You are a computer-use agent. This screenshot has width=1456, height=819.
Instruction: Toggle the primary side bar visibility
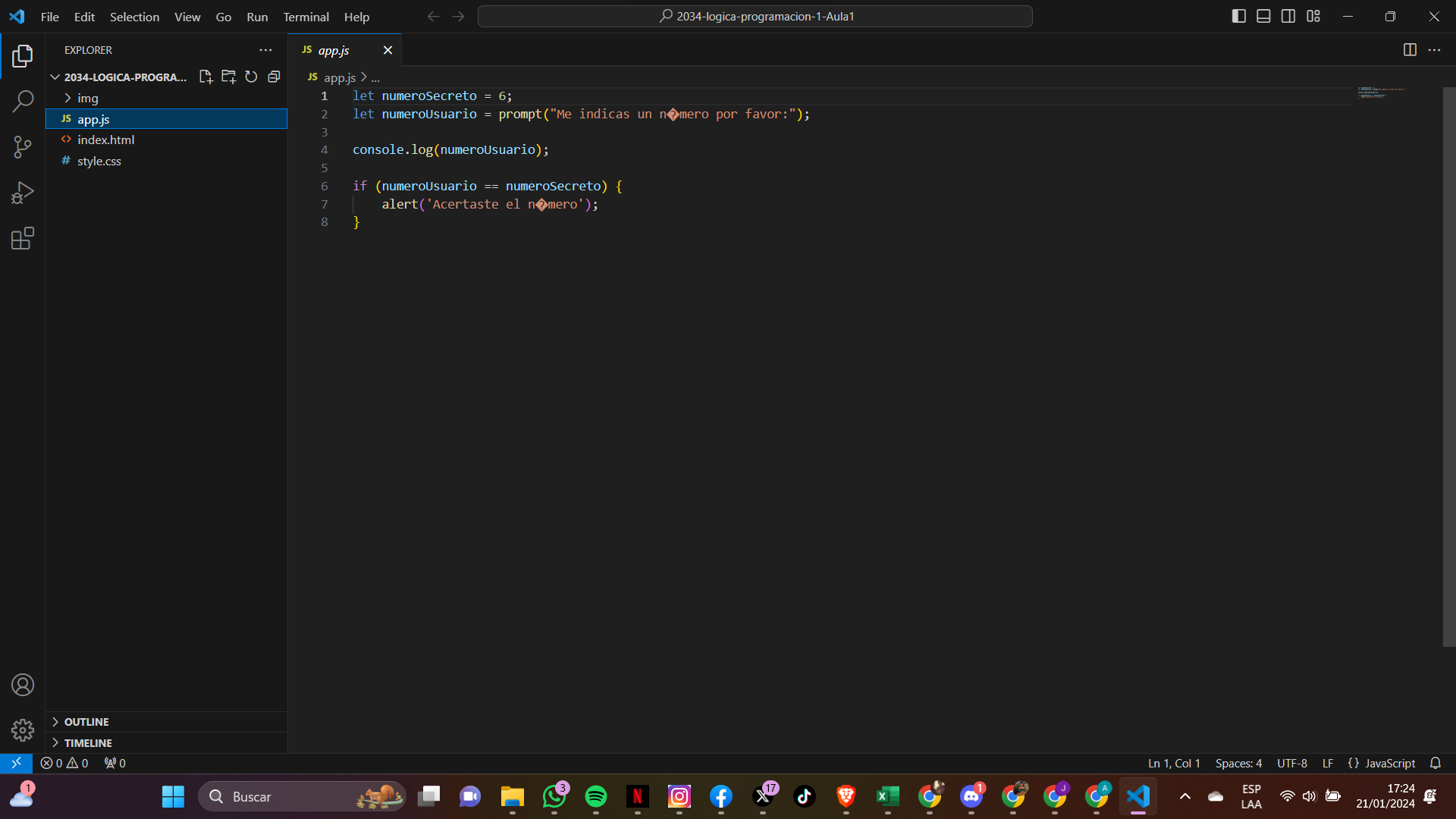coord(1239,16)
